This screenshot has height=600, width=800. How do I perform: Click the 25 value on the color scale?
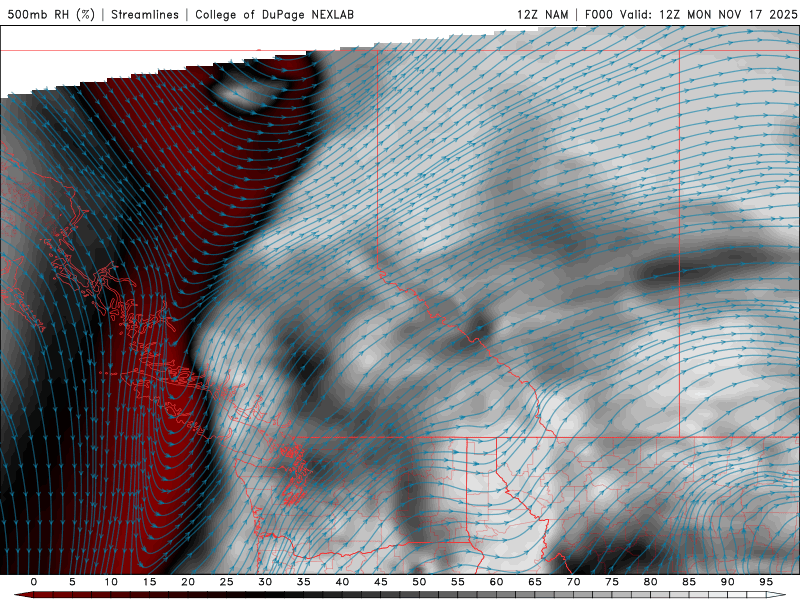point(226,582)
